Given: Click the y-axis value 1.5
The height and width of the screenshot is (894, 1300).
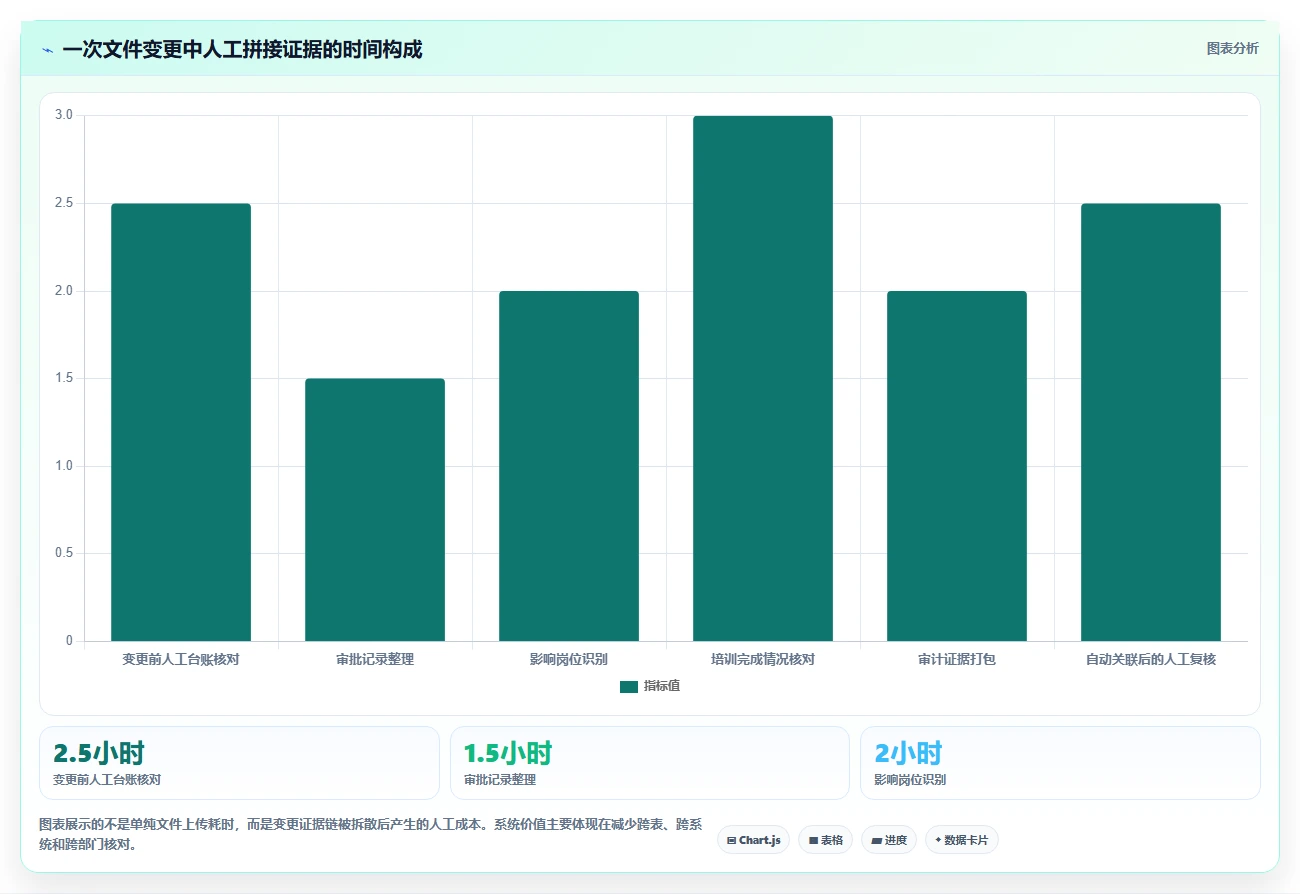Looking at the screenshot, I should [x=64, y=378].
